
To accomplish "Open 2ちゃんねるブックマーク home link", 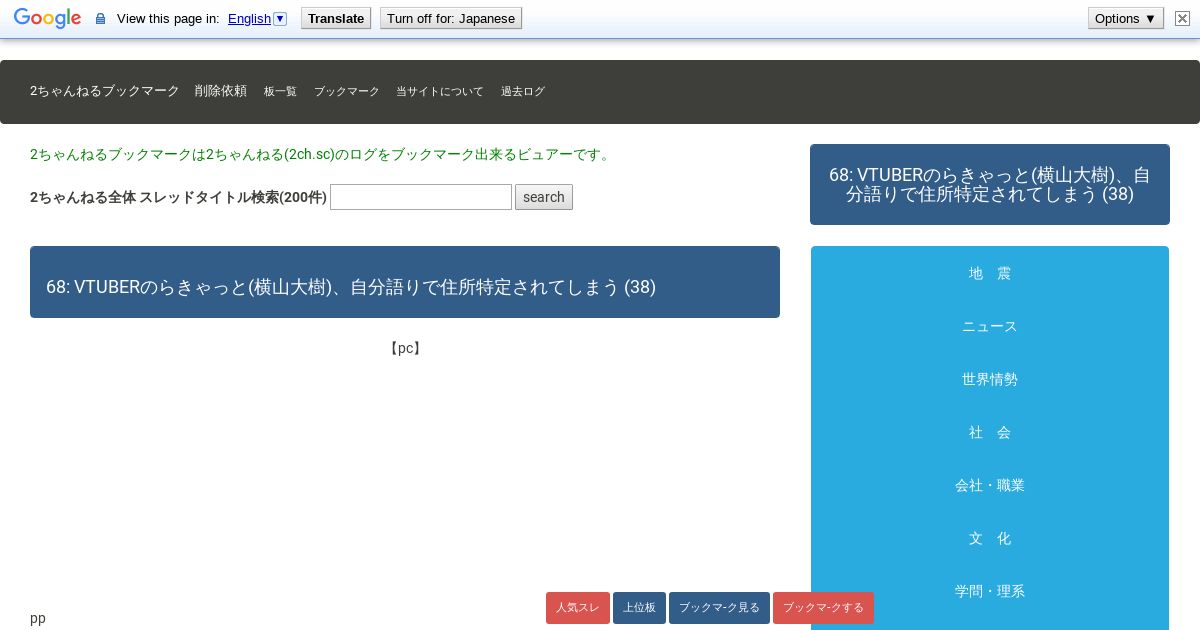I will [105, 90].
